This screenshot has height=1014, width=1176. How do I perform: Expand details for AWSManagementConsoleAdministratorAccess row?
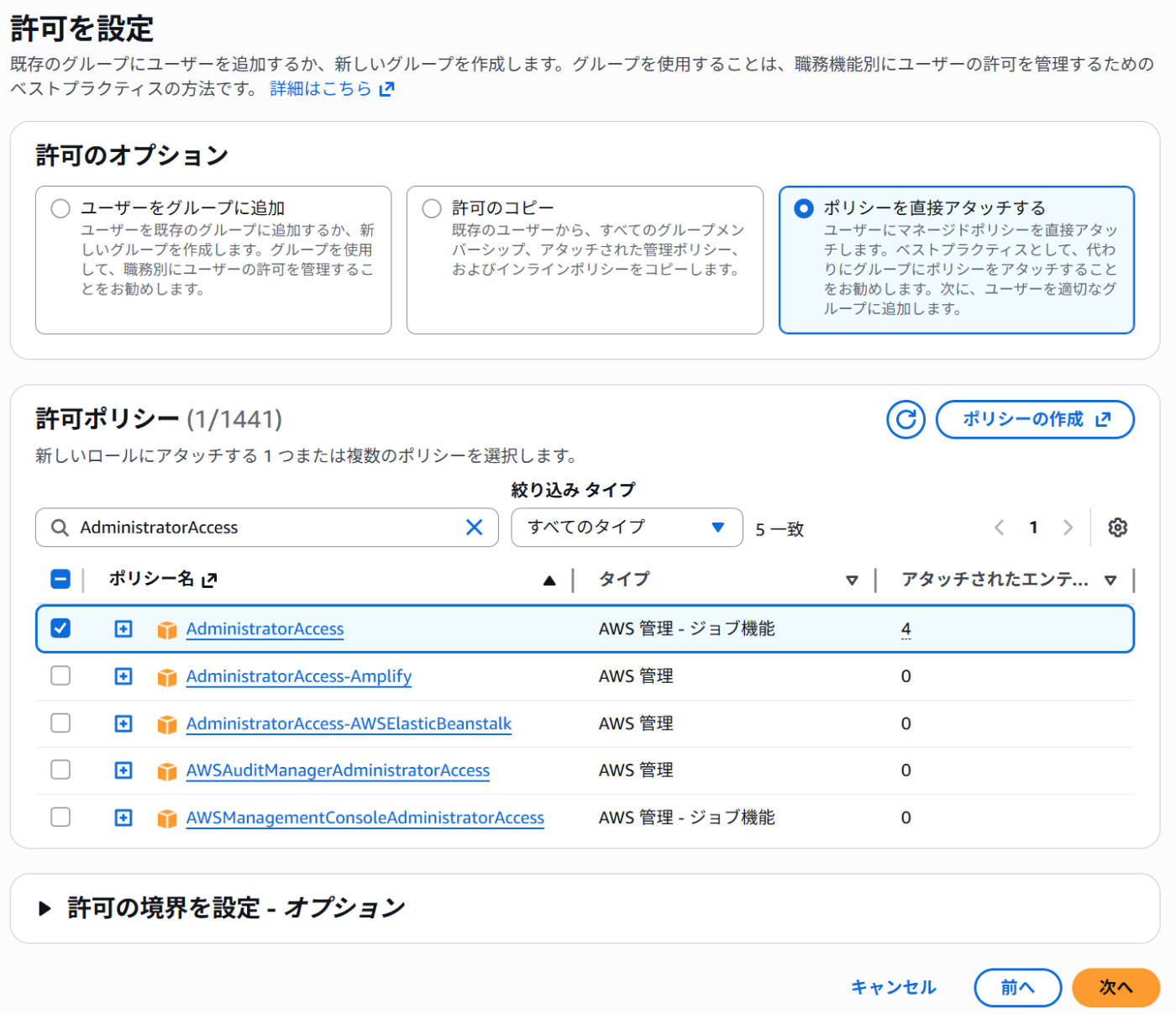point(123,817)
